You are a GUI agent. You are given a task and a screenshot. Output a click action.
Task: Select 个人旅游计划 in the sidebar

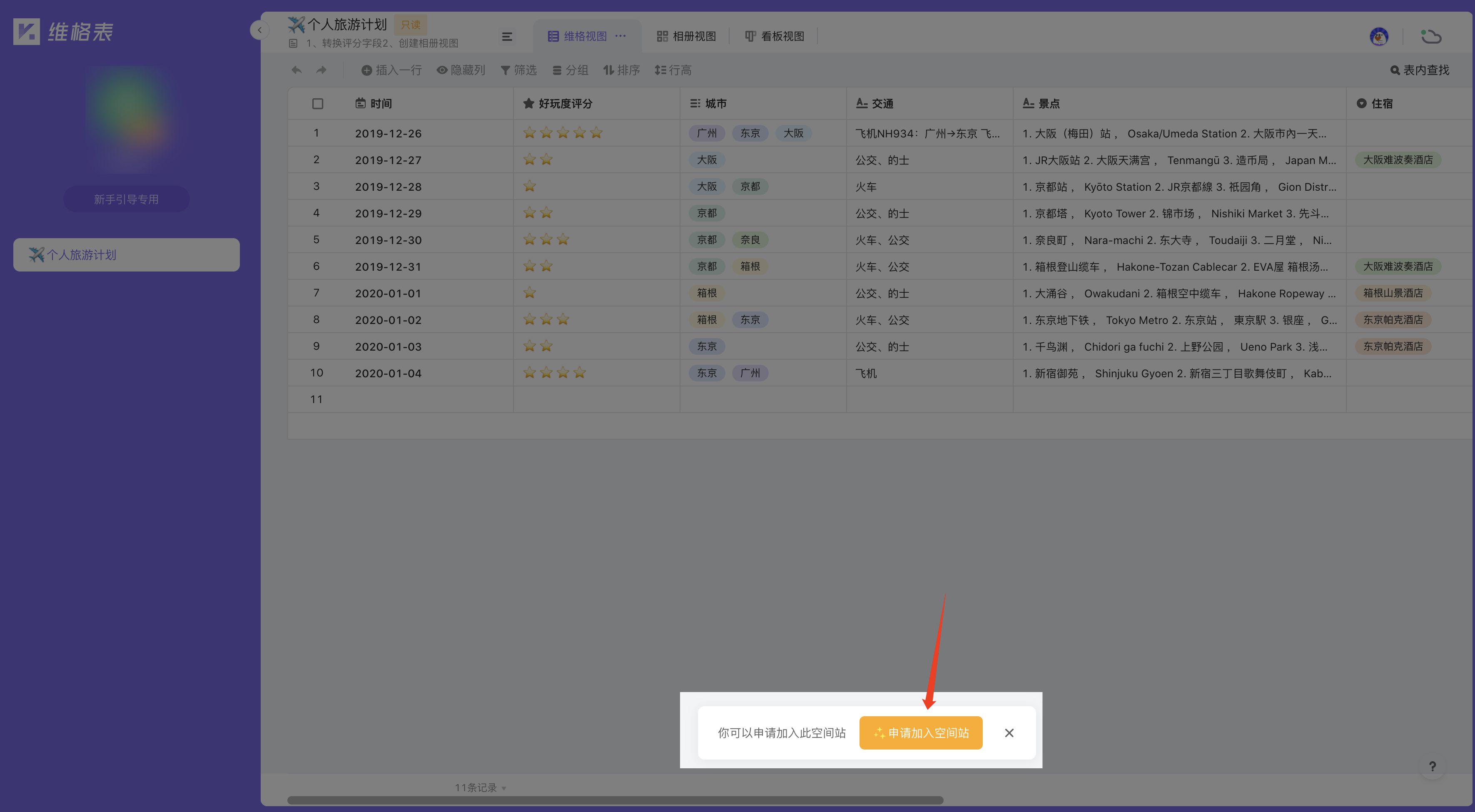(x=127, y=255)
